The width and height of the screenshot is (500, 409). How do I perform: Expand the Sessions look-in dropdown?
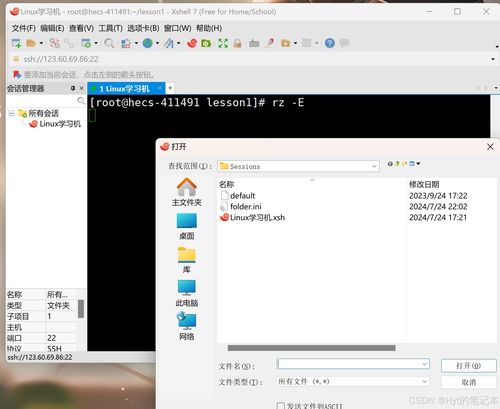point(374,166)
